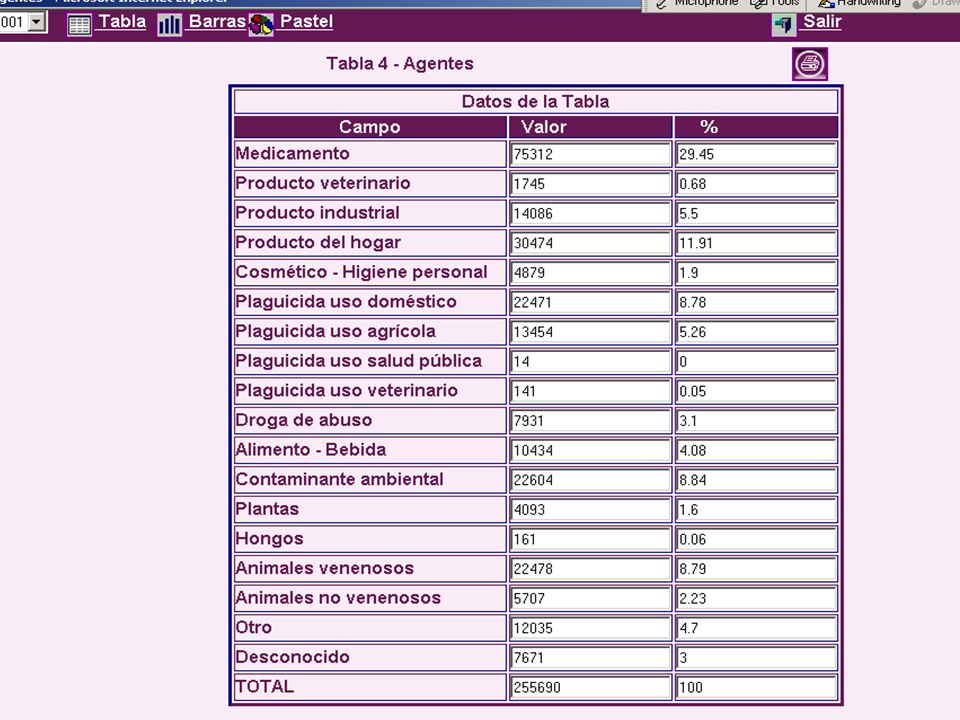
Task: Click the print table icon
Action: pos(810,64)
